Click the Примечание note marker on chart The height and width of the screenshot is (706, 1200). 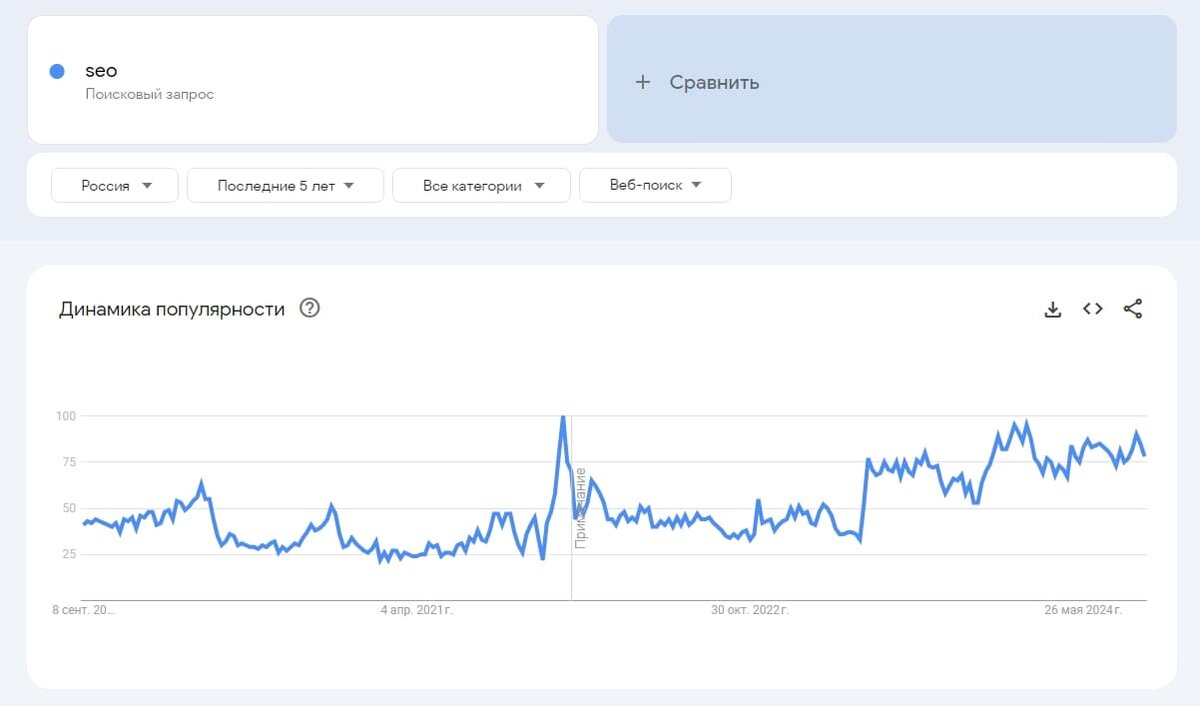580,508
